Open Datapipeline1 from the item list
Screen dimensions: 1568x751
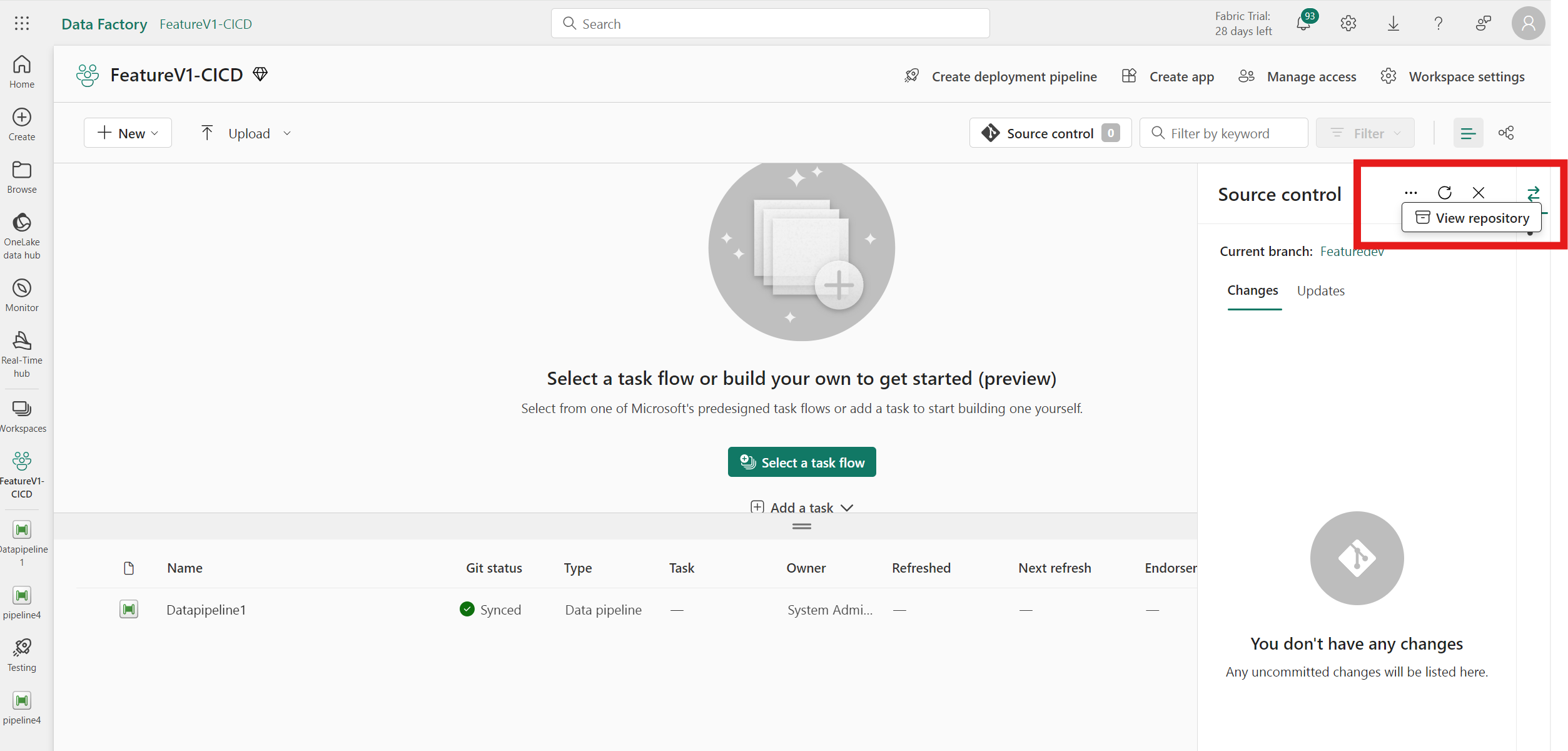(206, 610)
